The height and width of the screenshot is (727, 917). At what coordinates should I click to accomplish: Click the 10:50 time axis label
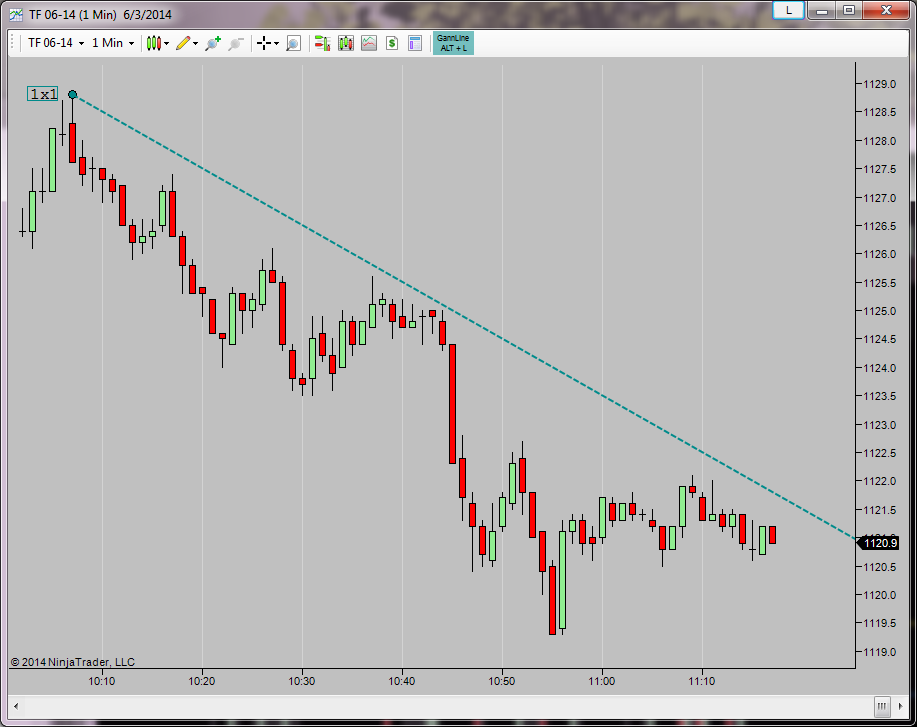tap(502, 681)
